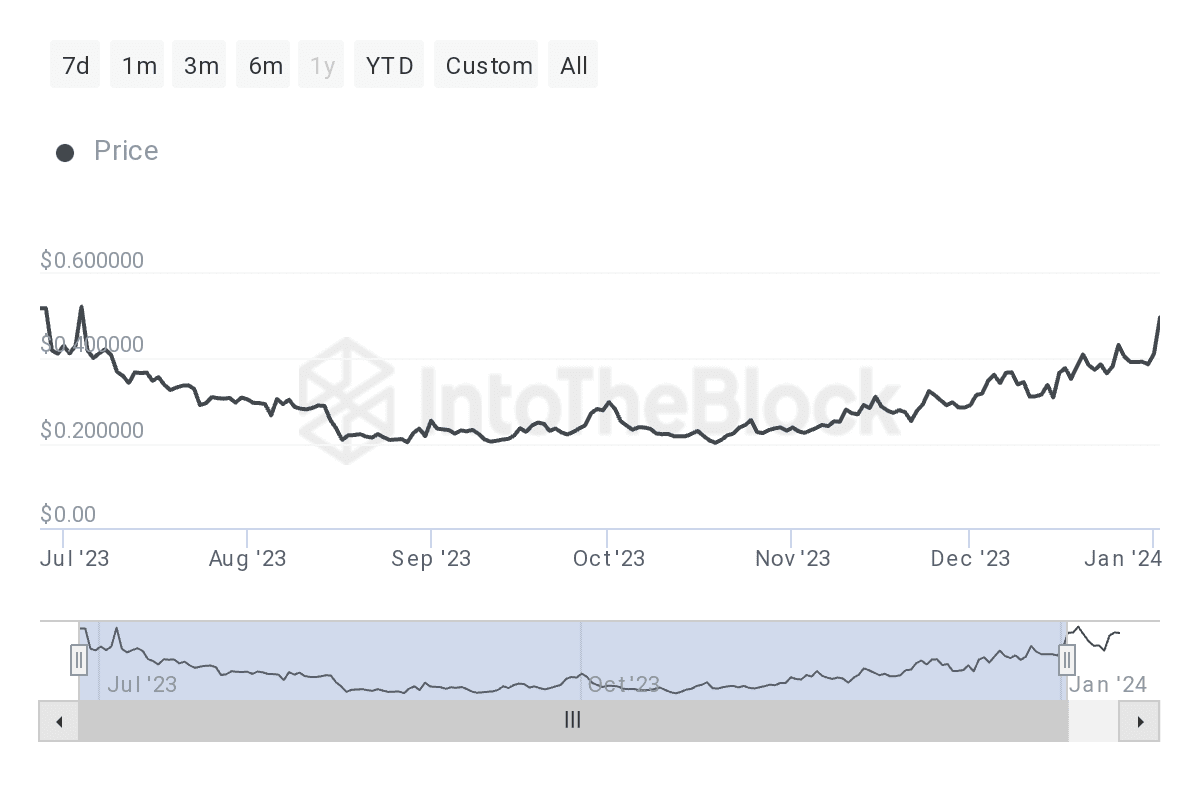Select the 1y timeframe
Image resolution: width=1200 pixels, height=800 pixels.
coord(321,64)
